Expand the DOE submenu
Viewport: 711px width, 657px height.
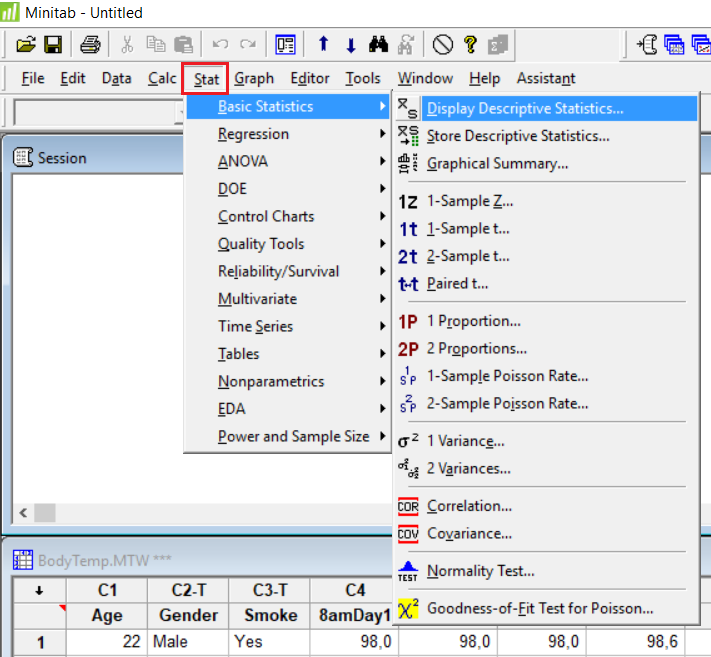[x=287, y=189]
